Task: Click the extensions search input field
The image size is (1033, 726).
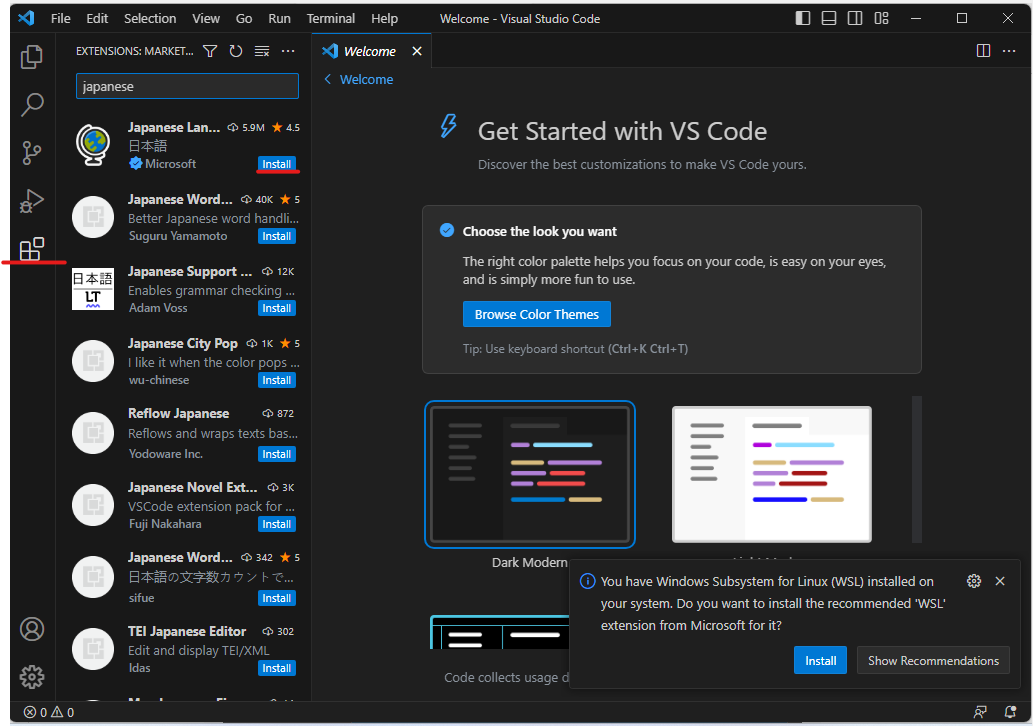Action: pos(187,86)
